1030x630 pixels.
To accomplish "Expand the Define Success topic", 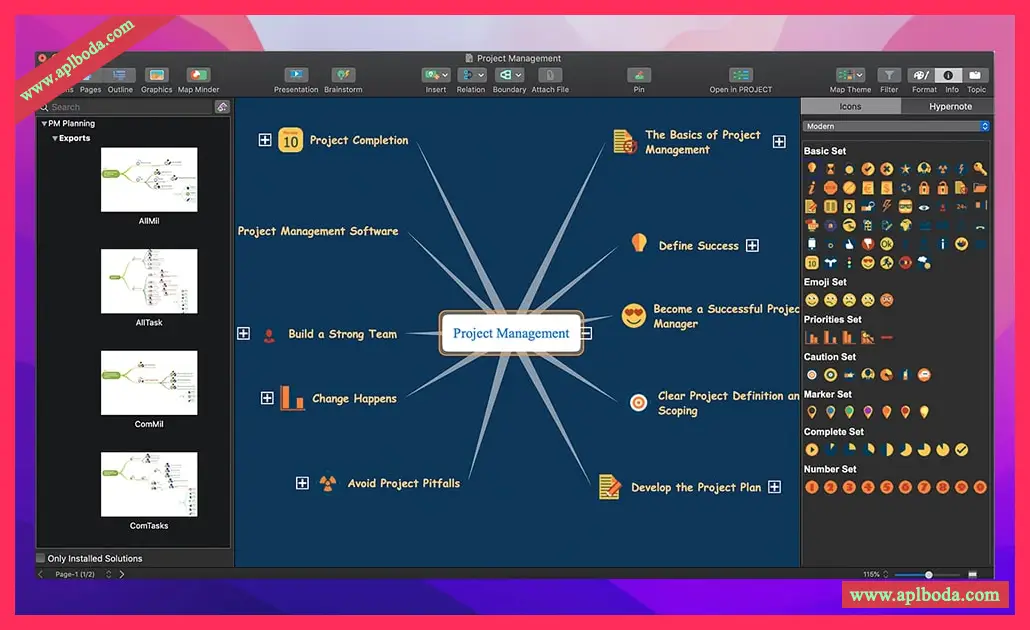I will pyautogui.click(x=752, y=246).
